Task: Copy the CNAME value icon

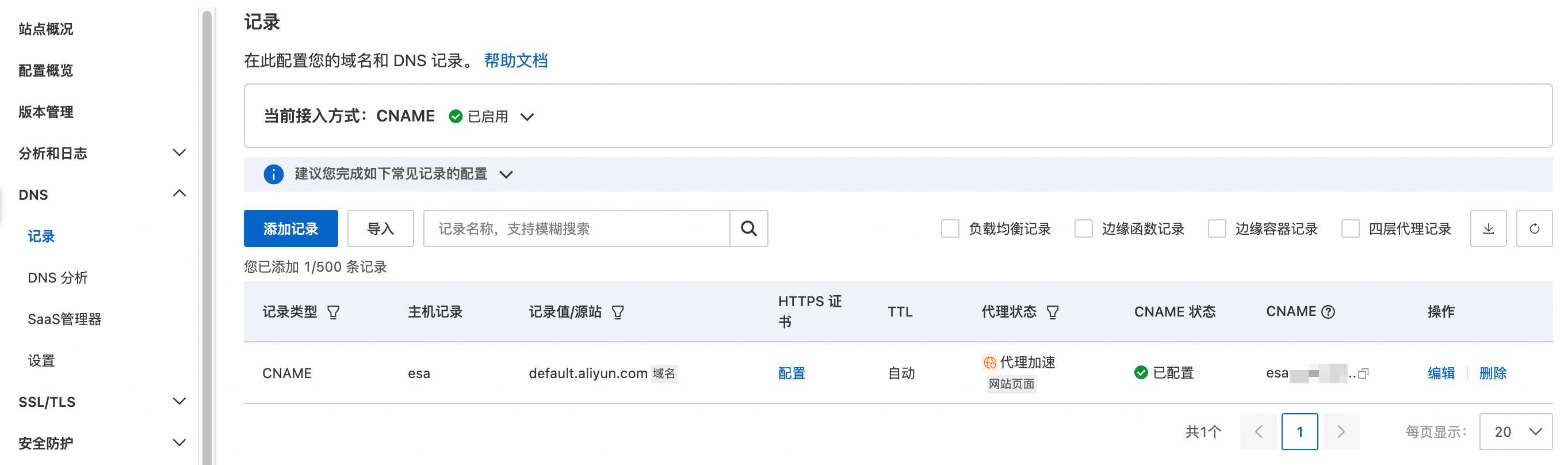Action: (1363, 373)
